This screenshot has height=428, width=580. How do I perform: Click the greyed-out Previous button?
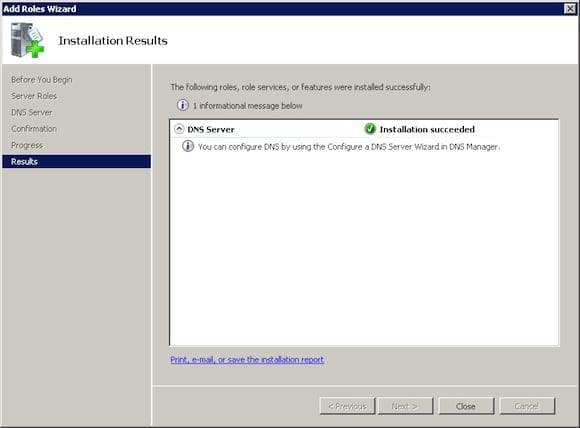click(x=347, y=406)
